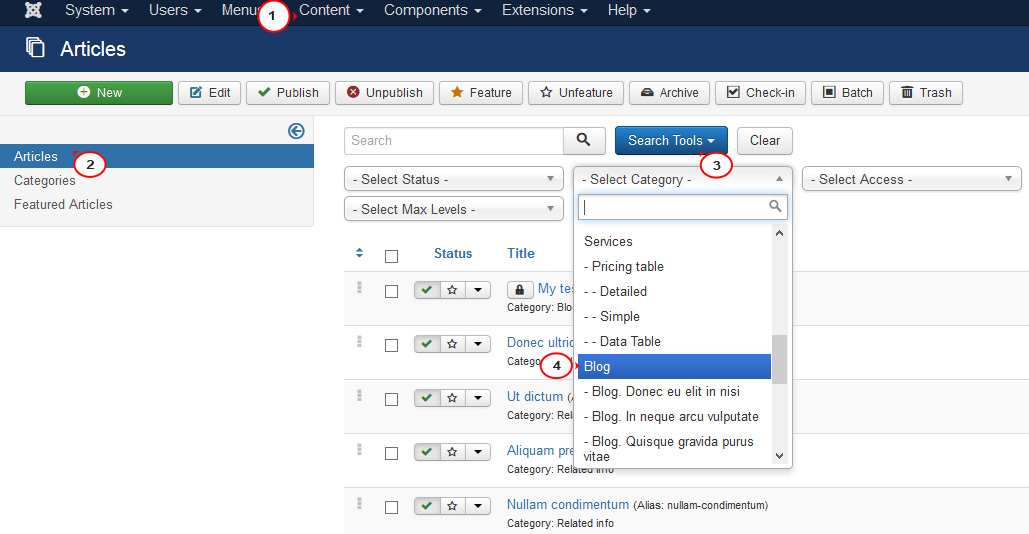Grab the drag handle of My test row
This screenshot has height=534, width=1029.
point(359,287)
